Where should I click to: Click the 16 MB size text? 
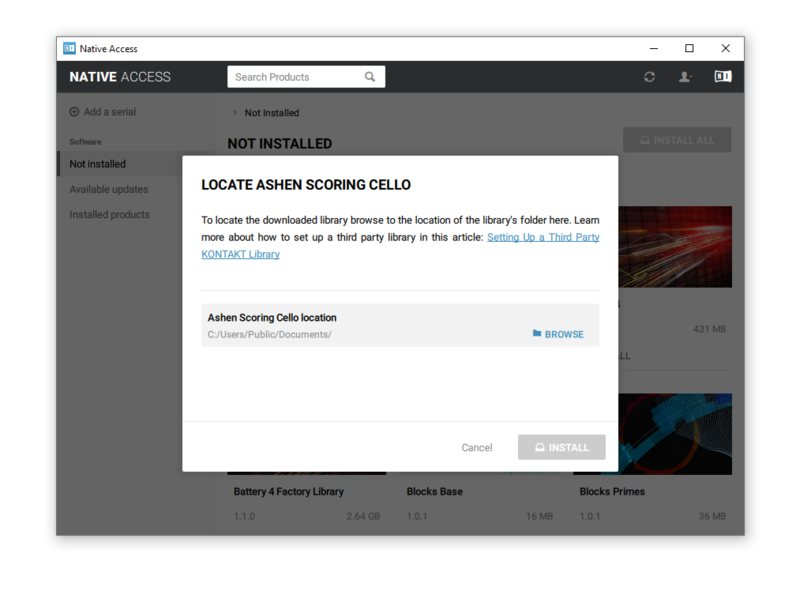[540, 516]
